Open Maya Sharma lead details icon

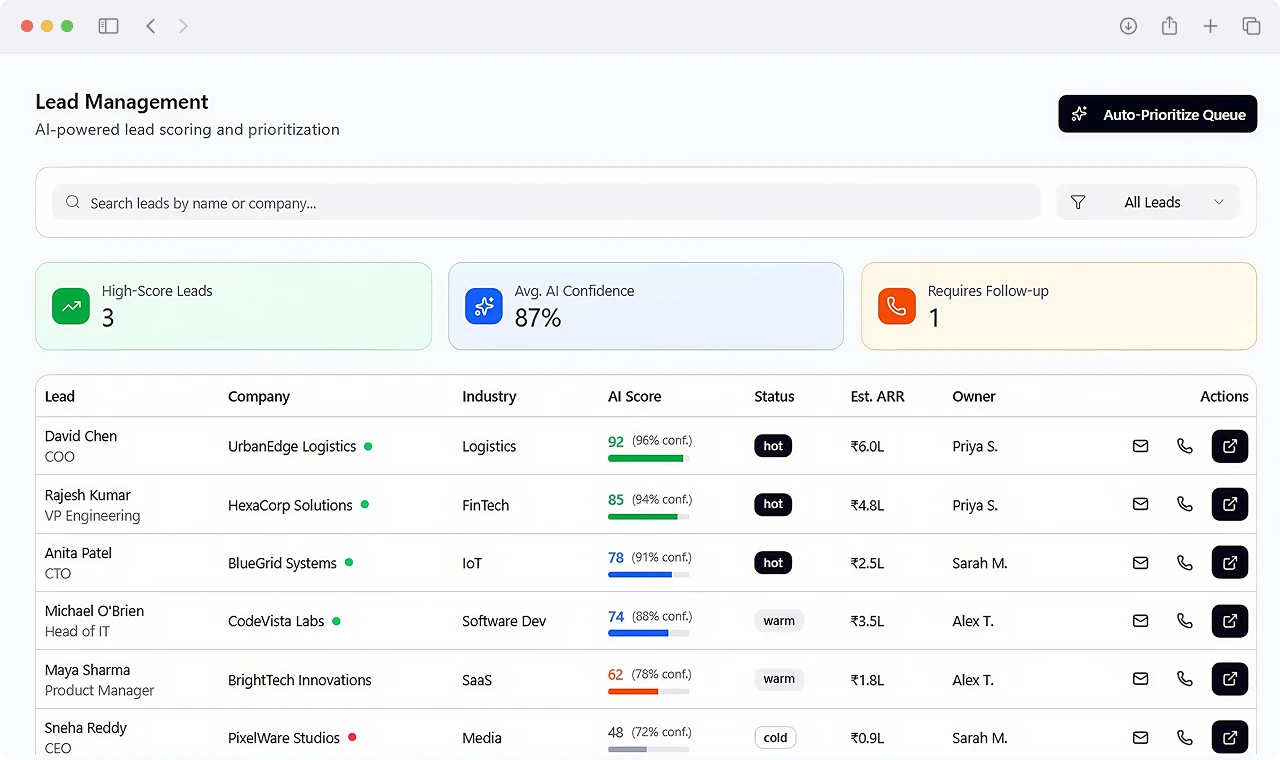point(1230,679)
